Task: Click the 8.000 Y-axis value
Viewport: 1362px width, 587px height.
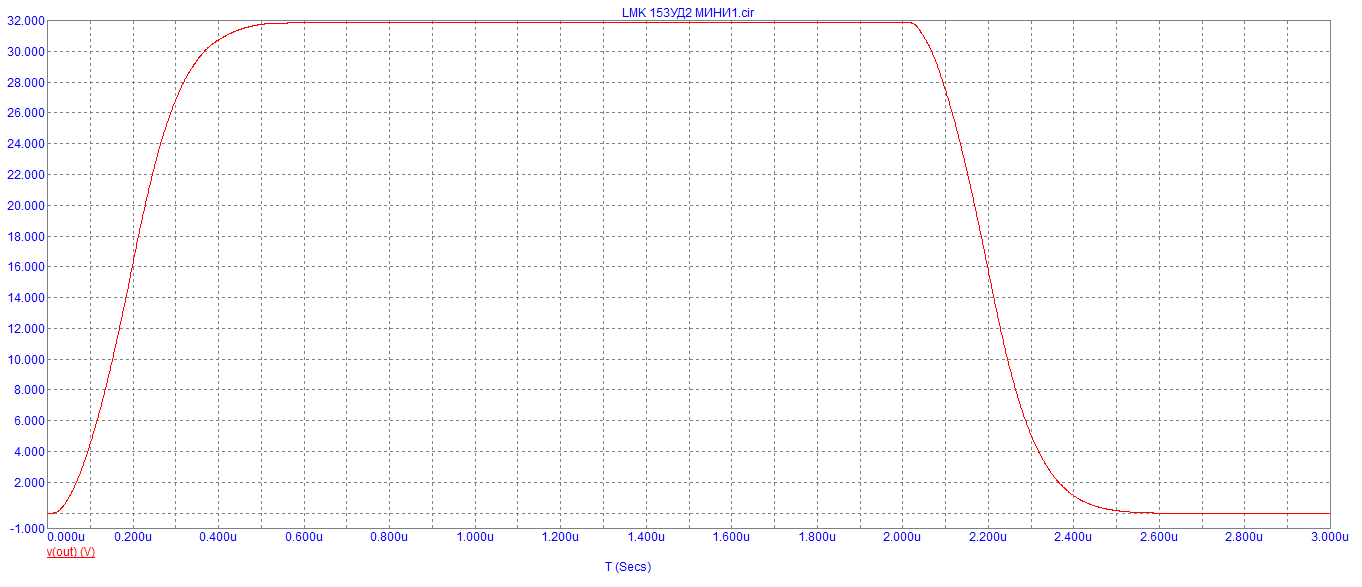Action: 28,390
